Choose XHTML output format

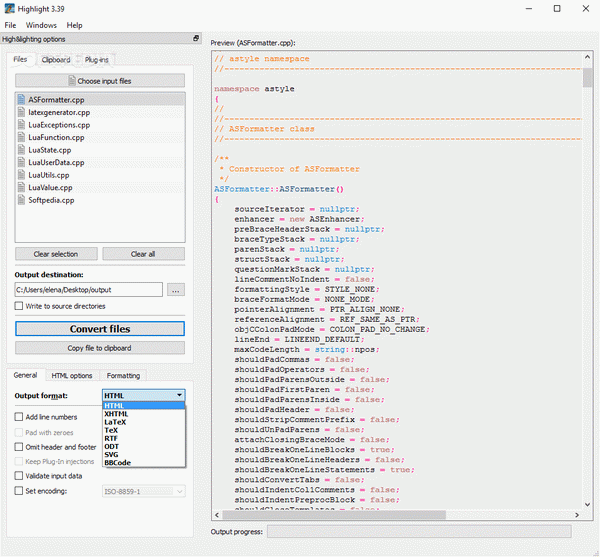[x=144, y=414]
